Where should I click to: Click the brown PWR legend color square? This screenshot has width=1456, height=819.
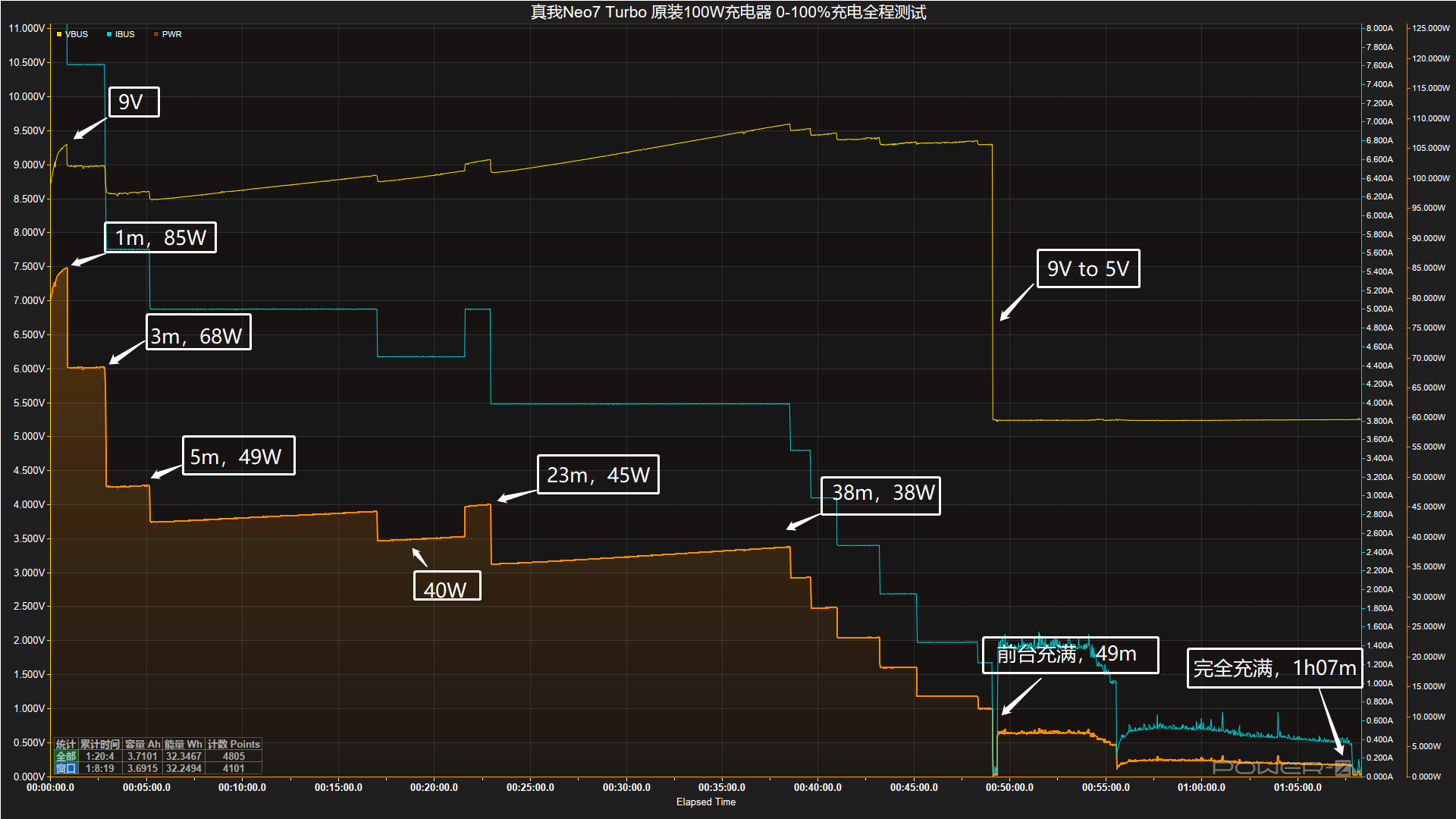click(x=156, y=34)
